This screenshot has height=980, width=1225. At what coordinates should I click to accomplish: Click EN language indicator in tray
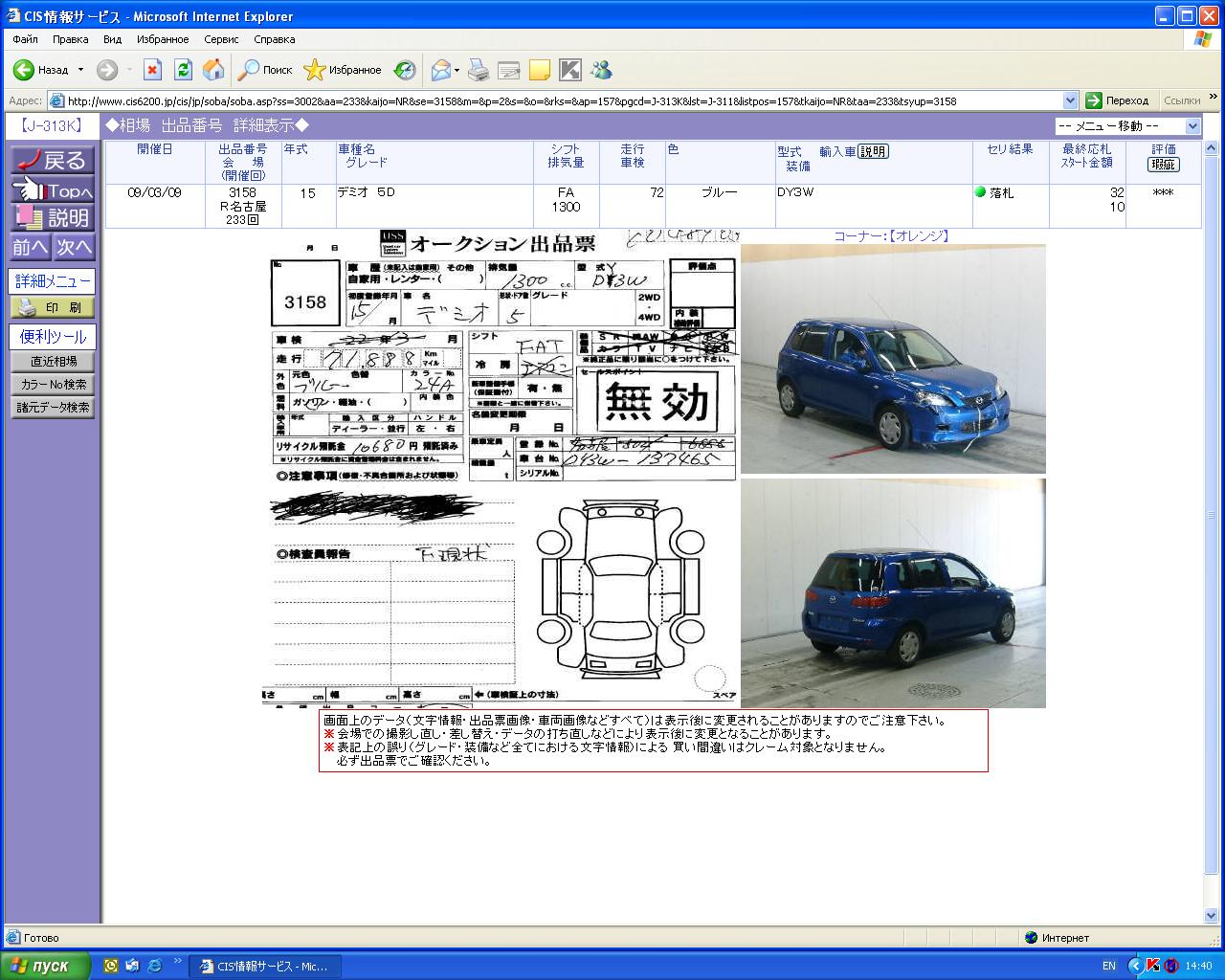(x=1108, y=966)
